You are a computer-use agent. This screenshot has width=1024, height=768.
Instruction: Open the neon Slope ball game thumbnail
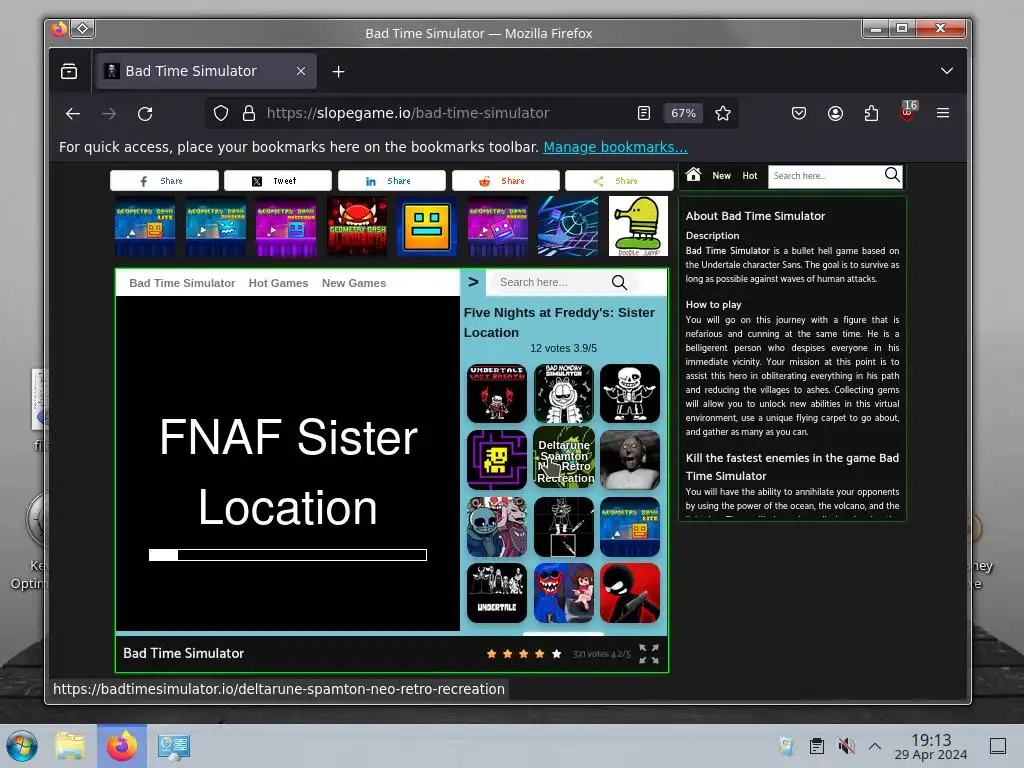tap(568, 226)
